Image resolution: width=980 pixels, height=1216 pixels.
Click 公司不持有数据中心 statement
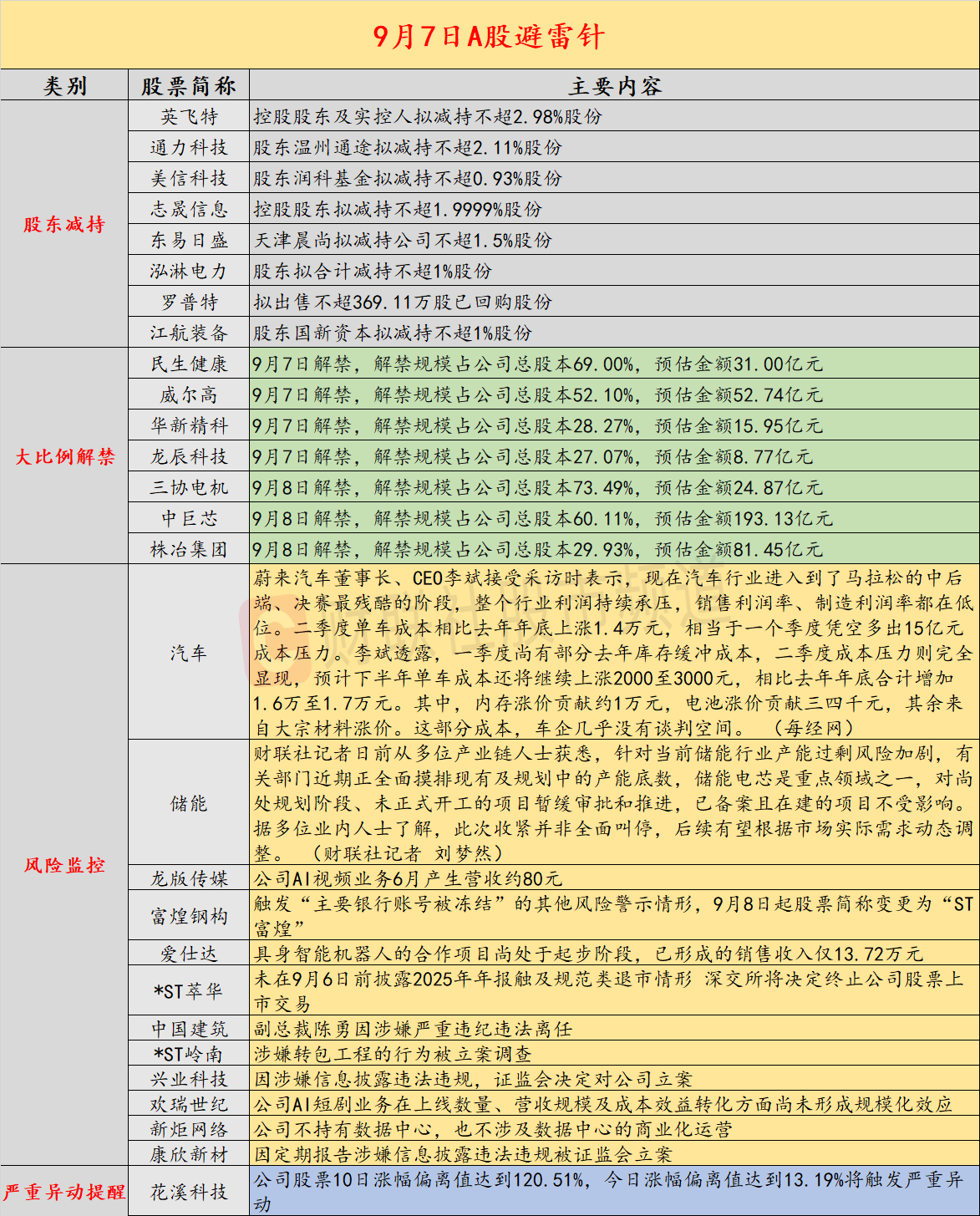[x=493, y=1129]
